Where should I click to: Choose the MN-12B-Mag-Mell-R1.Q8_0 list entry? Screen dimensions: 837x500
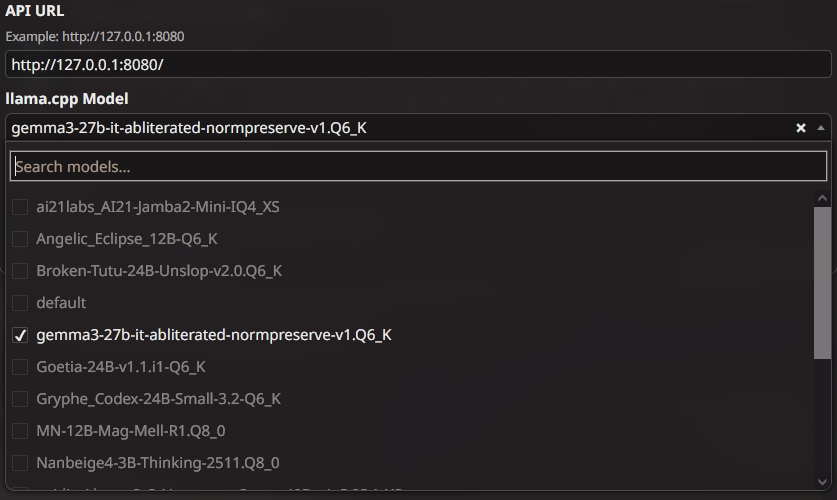click(130, 431)
